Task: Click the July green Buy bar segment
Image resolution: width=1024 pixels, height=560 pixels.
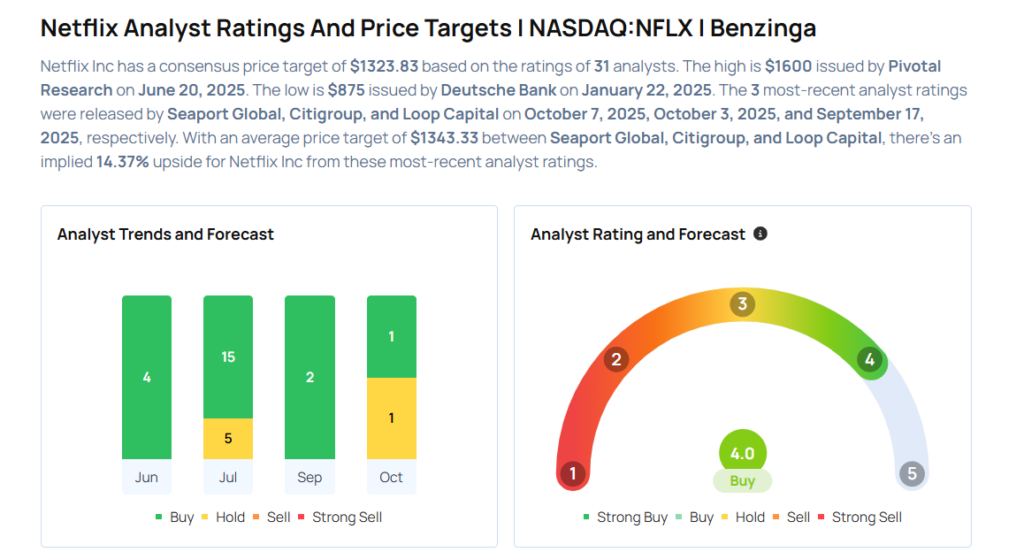Action: tap(228, 356)
